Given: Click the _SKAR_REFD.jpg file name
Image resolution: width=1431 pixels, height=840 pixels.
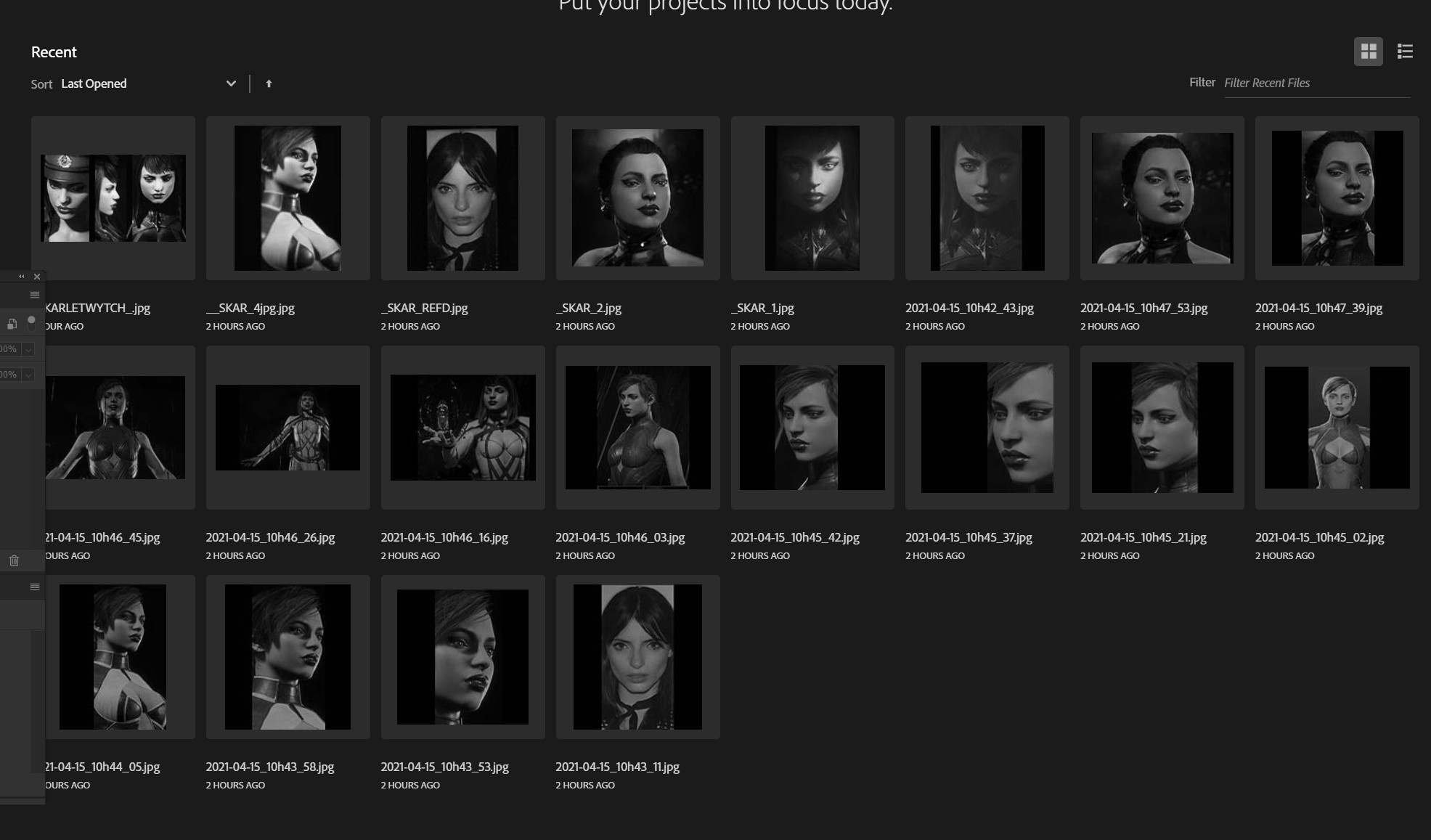Looking at the screenshot, I should pyautogui.click(x=425, y=308).
